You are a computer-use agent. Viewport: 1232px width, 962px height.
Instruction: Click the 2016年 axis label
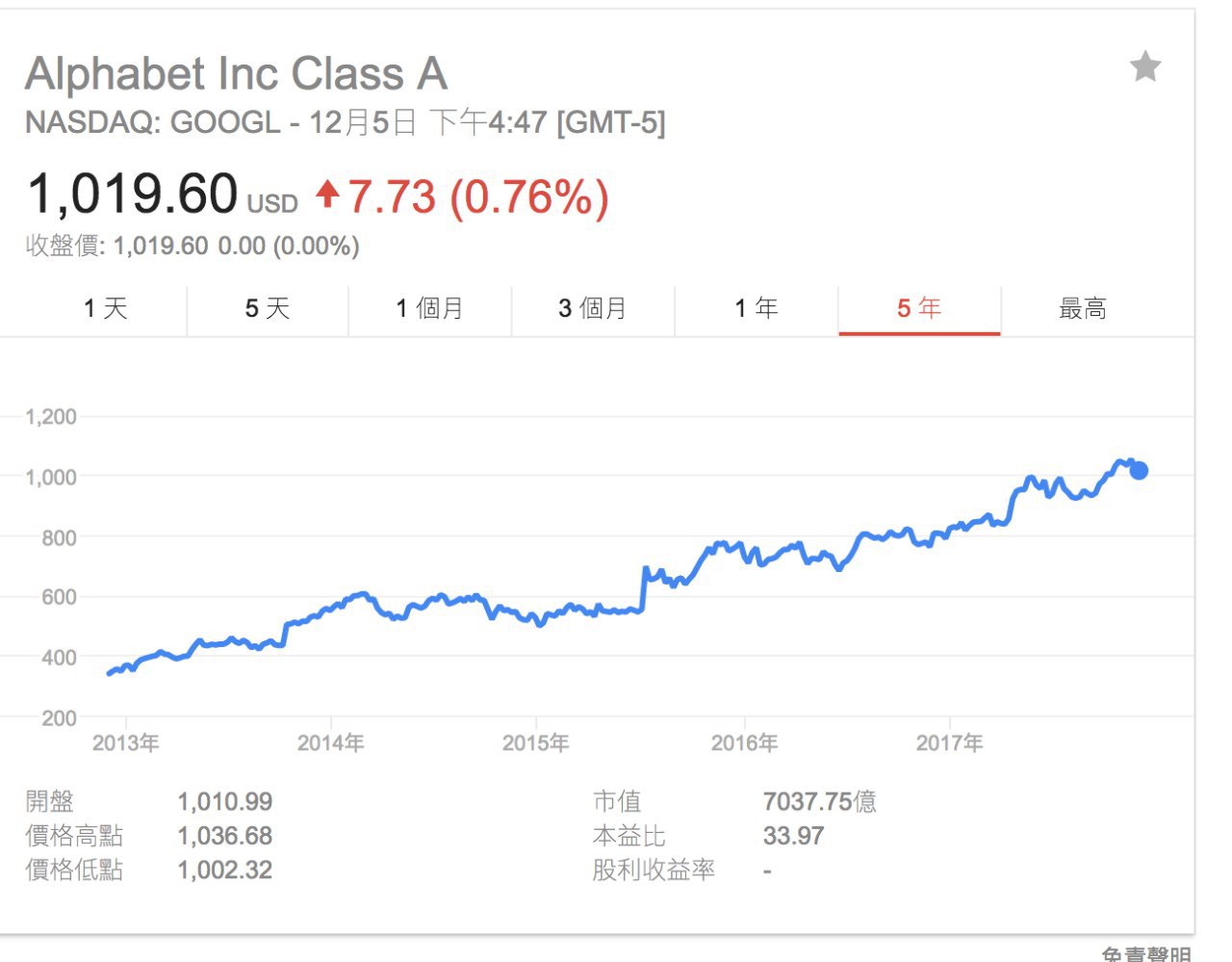[x=744, y=743]
